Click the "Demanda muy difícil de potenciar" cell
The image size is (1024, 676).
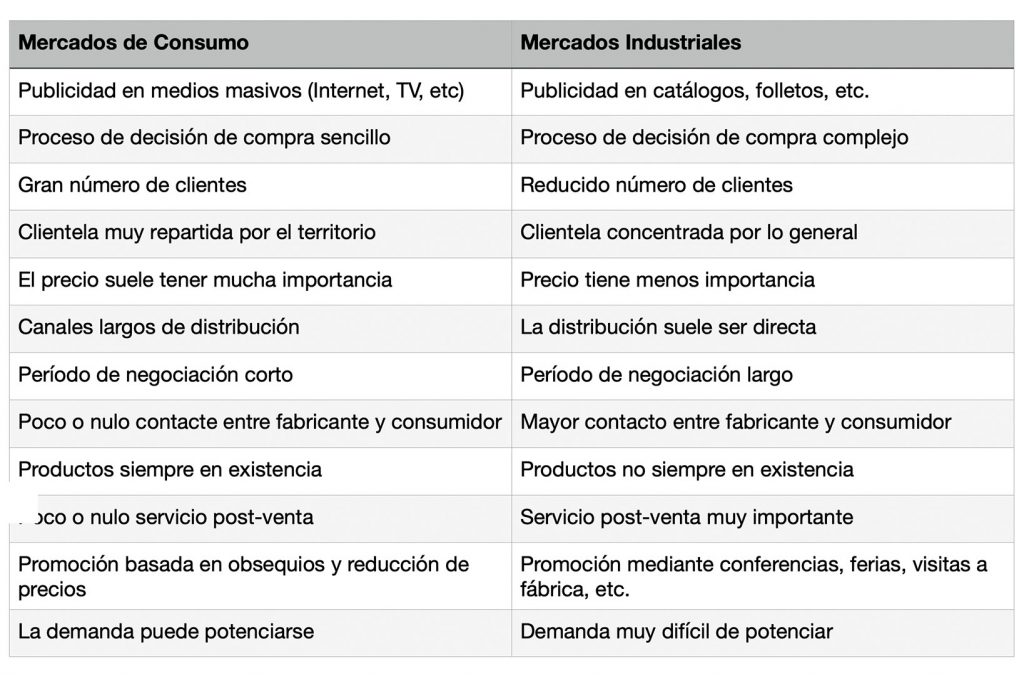click(x=676, y=632)
